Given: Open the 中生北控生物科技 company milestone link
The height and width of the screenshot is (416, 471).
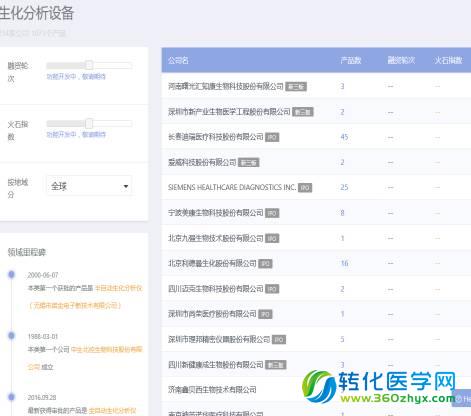Looking at the screenshot, I should (x=107, y=349).
